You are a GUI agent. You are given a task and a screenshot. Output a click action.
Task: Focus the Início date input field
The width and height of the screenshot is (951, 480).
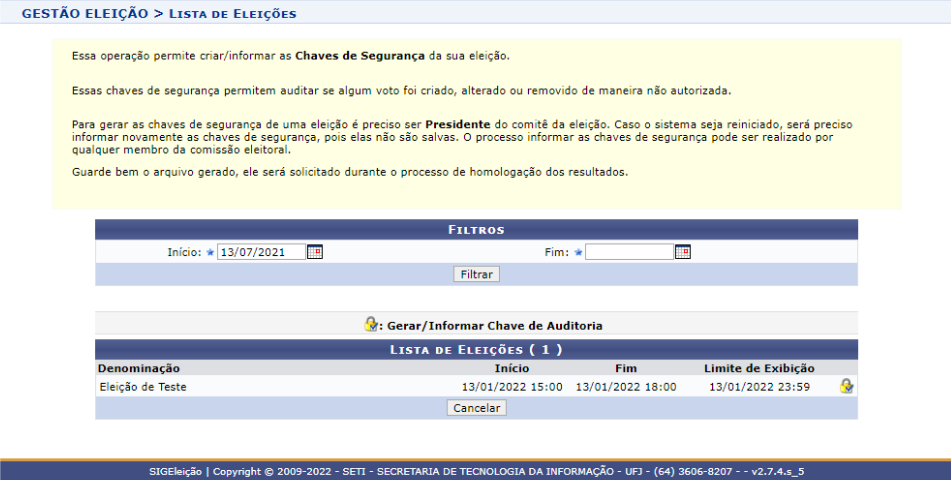coord(261,252)
